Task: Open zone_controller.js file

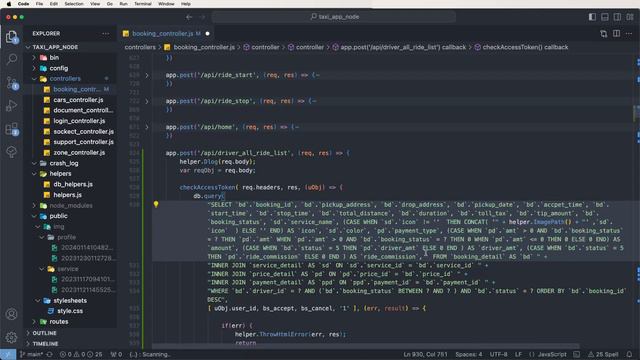Action: click(x=79, y=153)
